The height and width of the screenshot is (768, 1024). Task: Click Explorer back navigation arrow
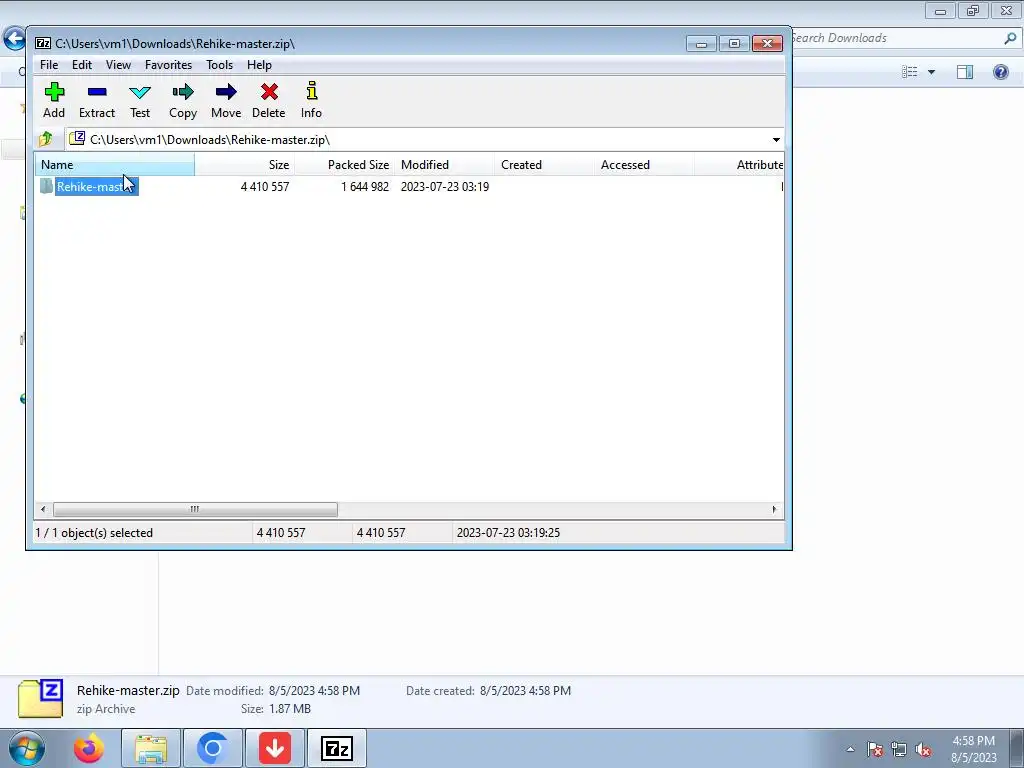click(x=14, y=39)
